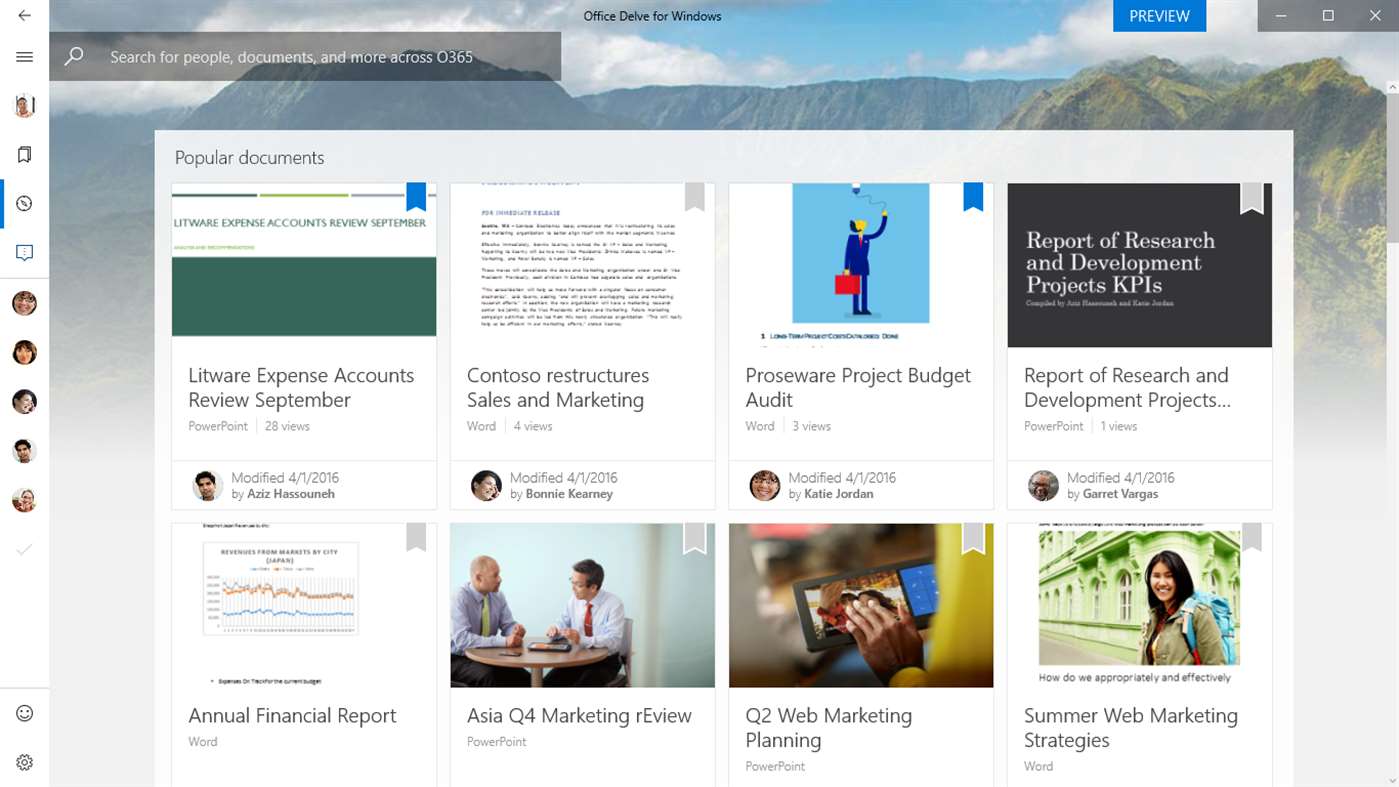The height and width of the screenshot is (787, 1399).
Task: Open Asia Q4 two men meeting thumbnail
Action: pyautogui.click(x=582, y=605)
